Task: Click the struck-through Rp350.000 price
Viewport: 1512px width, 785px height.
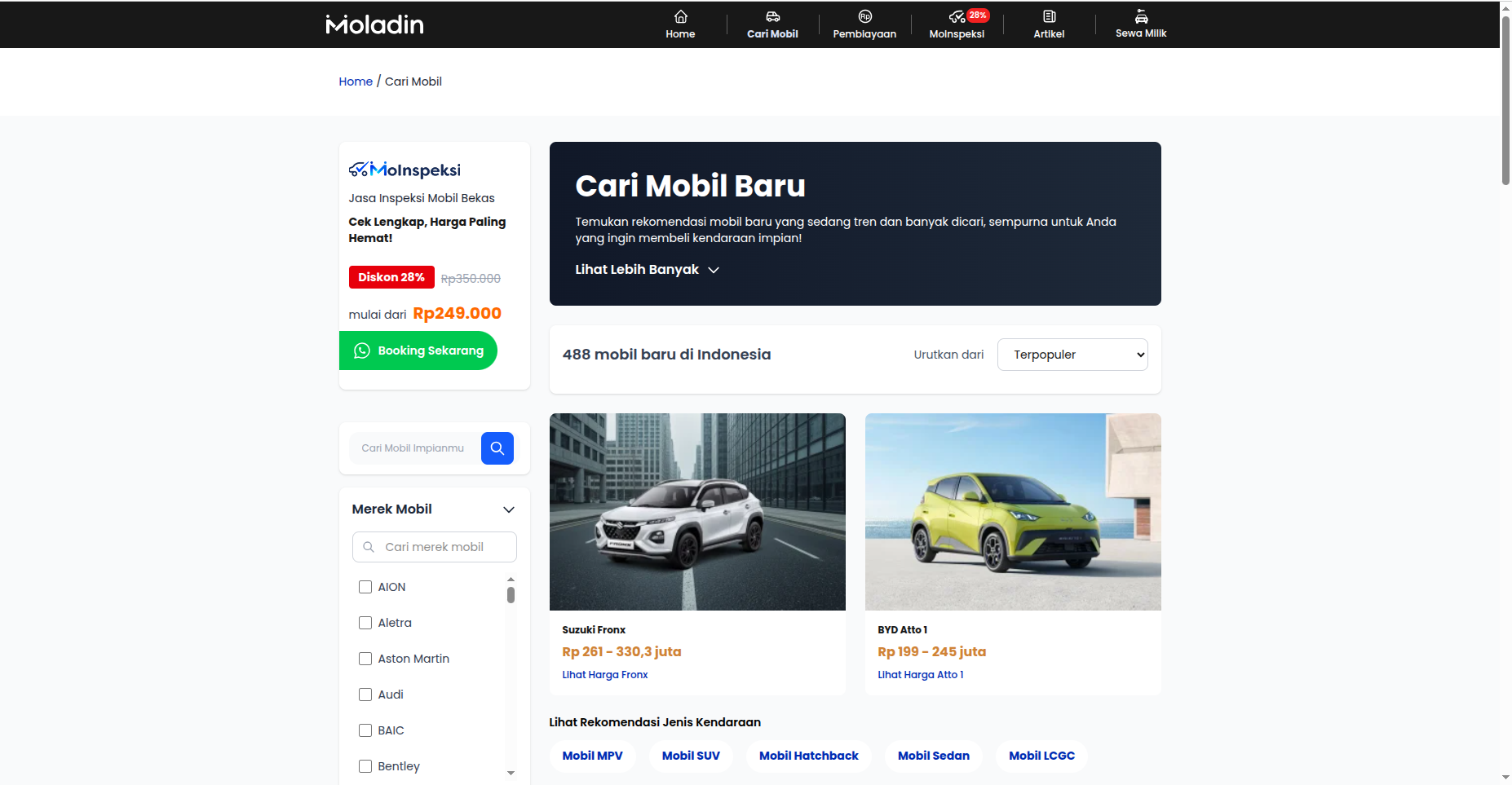Action: click(x=471, y=279)
